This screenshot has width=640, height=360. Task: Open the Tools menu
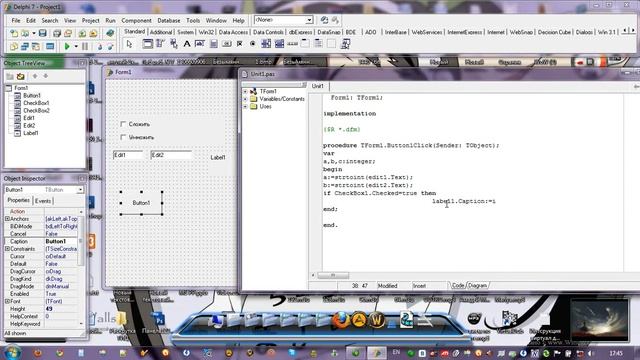coord(193,20)
